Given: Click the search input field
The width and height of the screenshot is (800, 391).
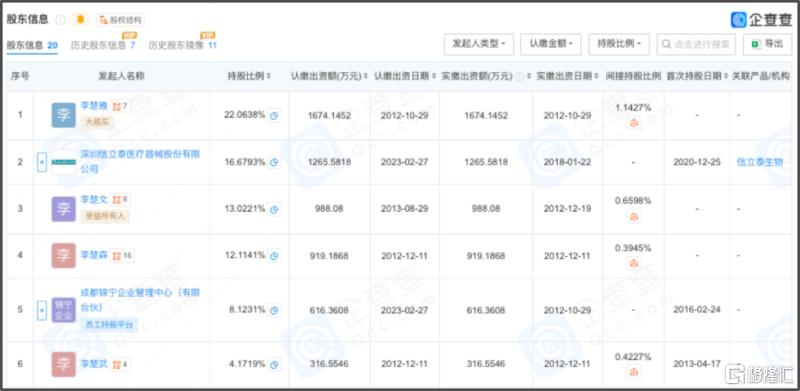Looking at the screenshot, I should [696, 44].
